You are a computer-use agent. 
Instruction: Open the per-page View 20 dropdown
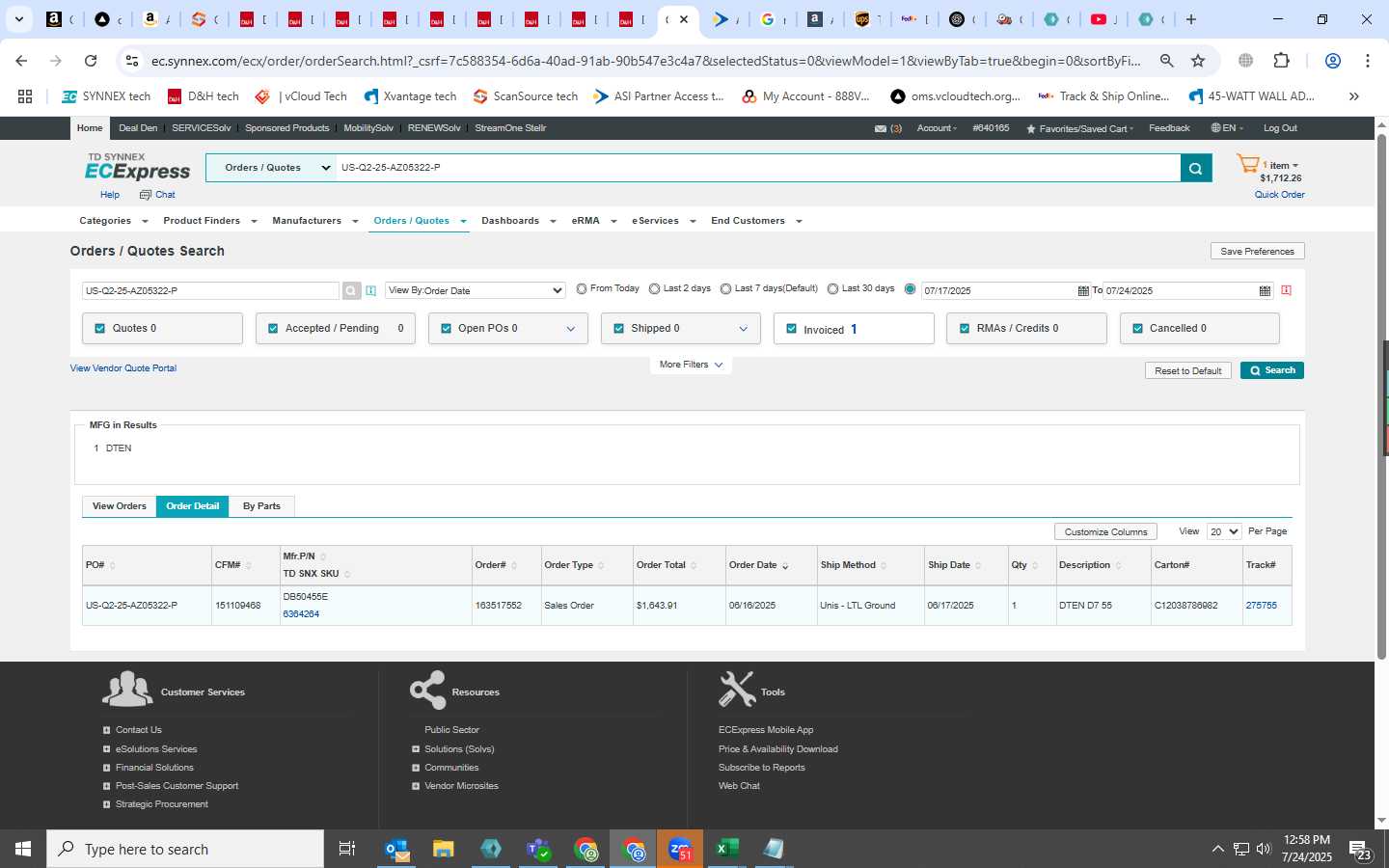tap(1224, 531)
